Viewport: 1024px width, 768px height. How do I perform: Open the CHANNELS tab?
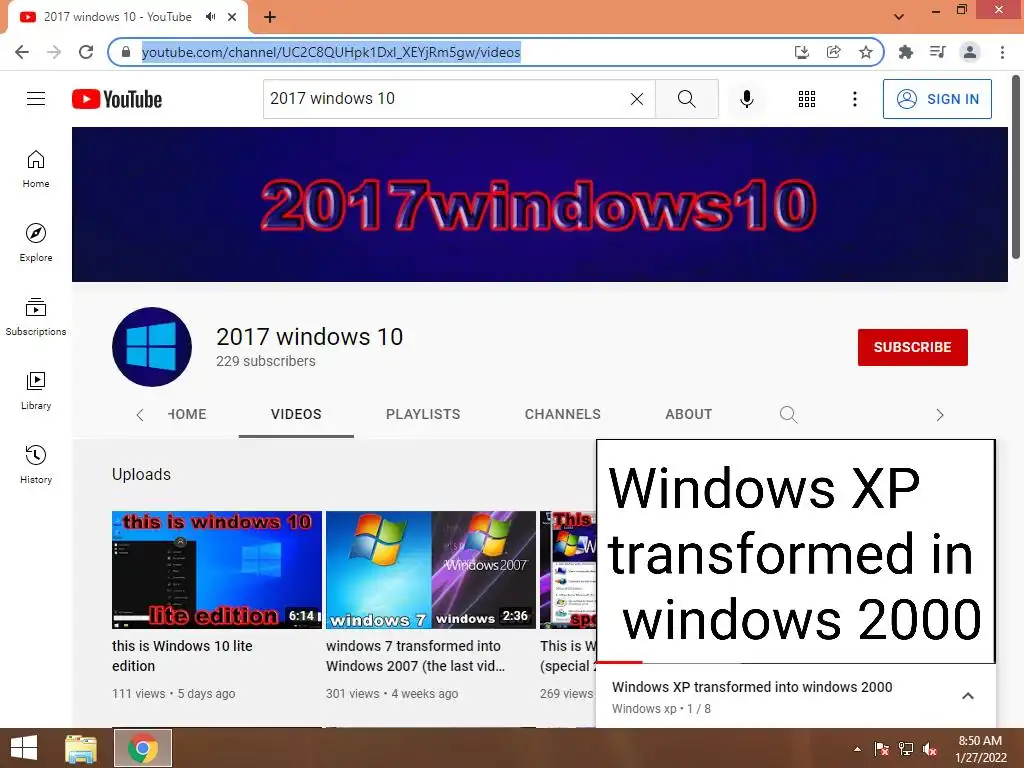(x=562, y=414)
